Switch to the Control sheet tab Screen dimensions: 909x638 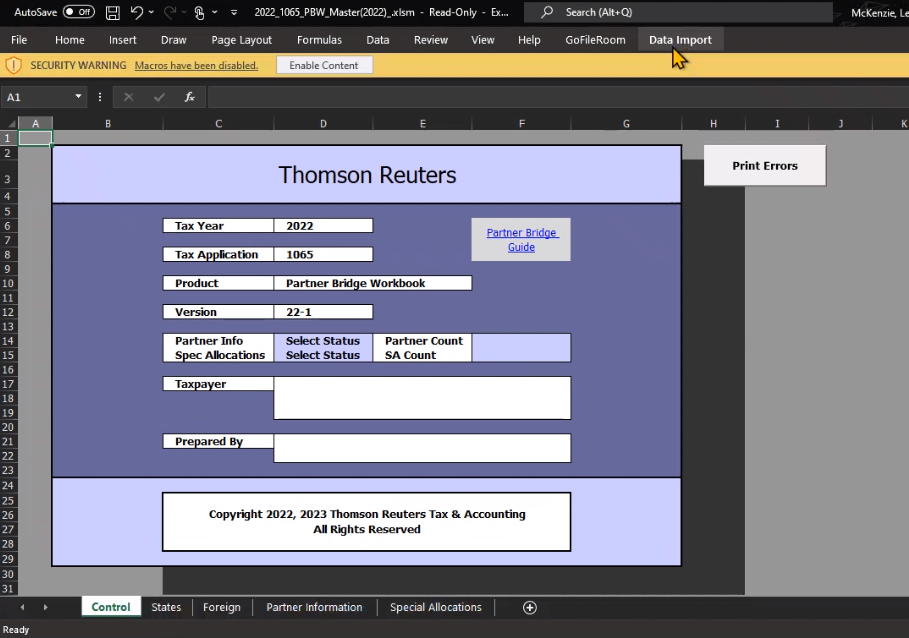(111, 607)
